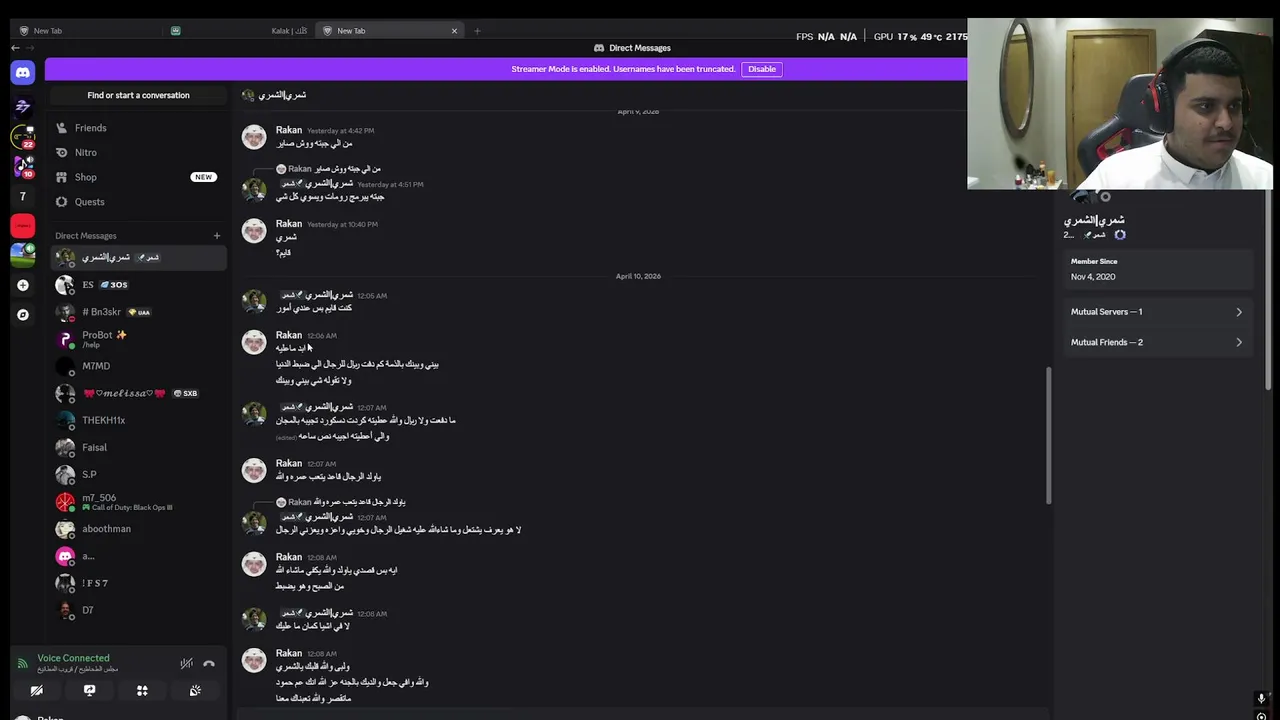Turn on camera in voice panel
1280x720 pixels.
tap(37, 690)
